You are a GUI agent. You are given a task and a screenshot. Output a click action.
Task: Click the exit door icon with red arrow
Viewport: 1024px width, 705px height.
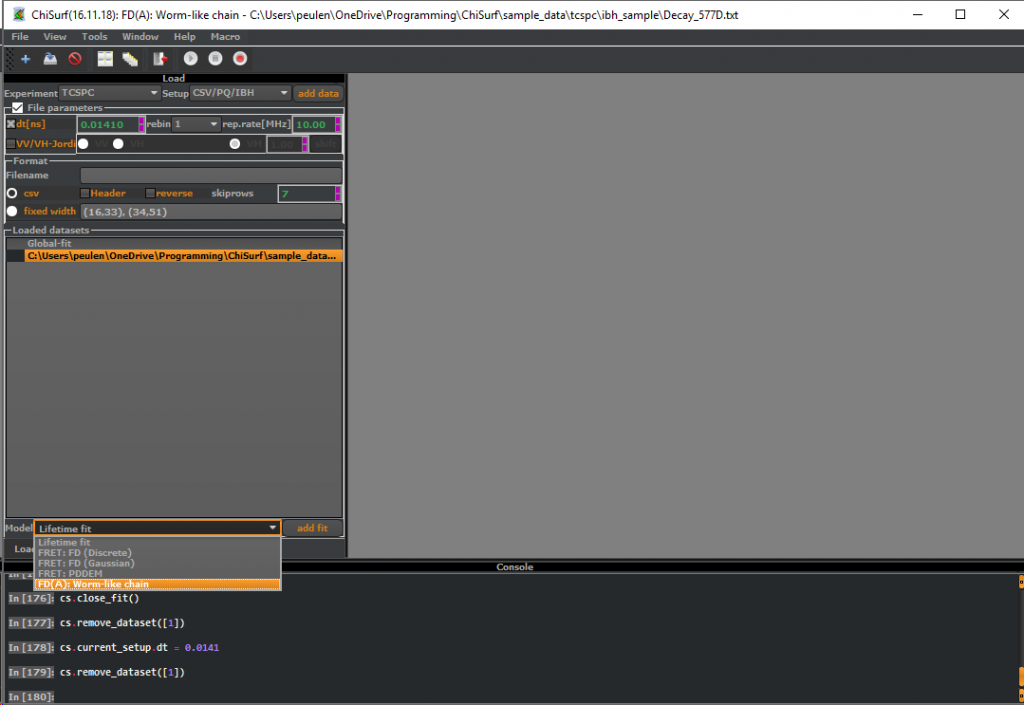point(158,59)
